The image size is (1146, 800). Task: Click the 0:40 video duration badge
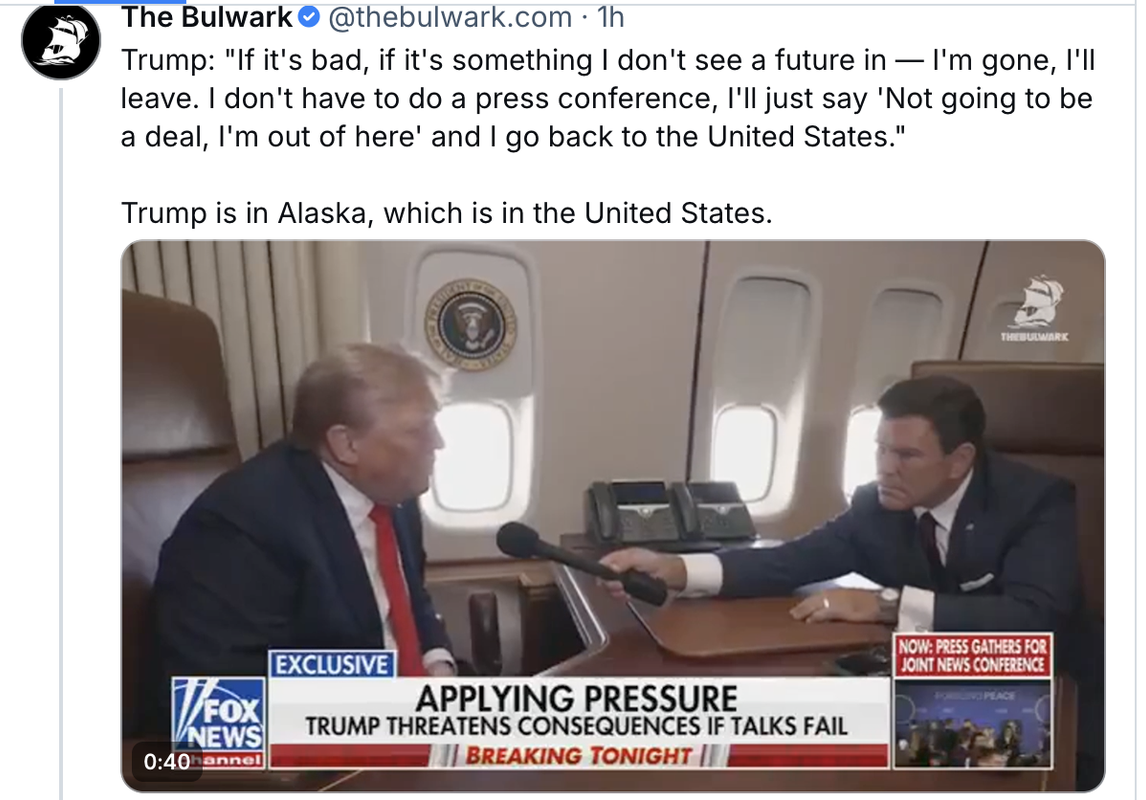[x=167, y=761]
